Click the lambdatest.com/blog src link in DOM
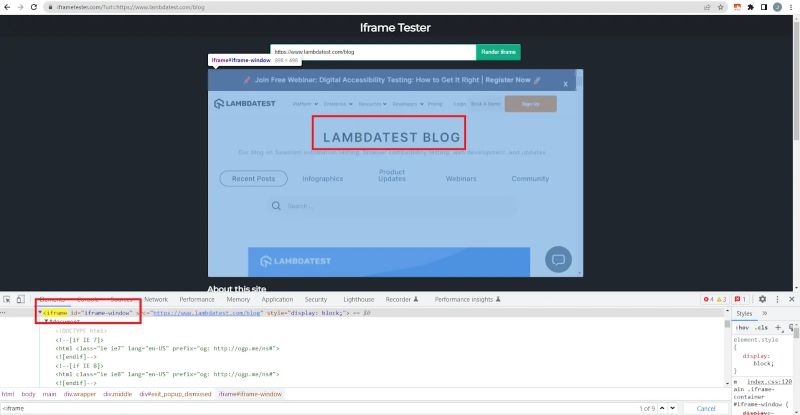The image size is (800, 415). 208,313
